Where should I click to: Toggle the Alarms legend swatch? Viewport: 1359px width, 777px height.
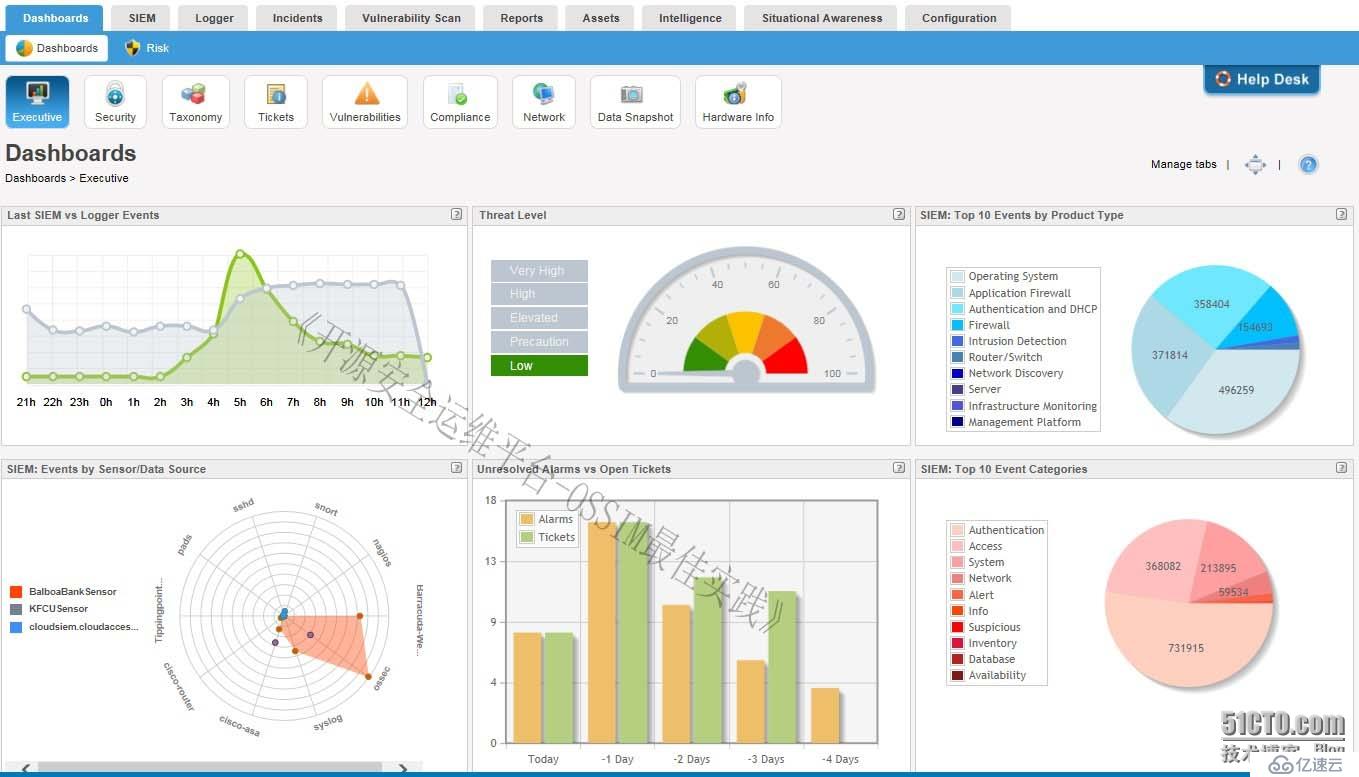tap(527, 519)
